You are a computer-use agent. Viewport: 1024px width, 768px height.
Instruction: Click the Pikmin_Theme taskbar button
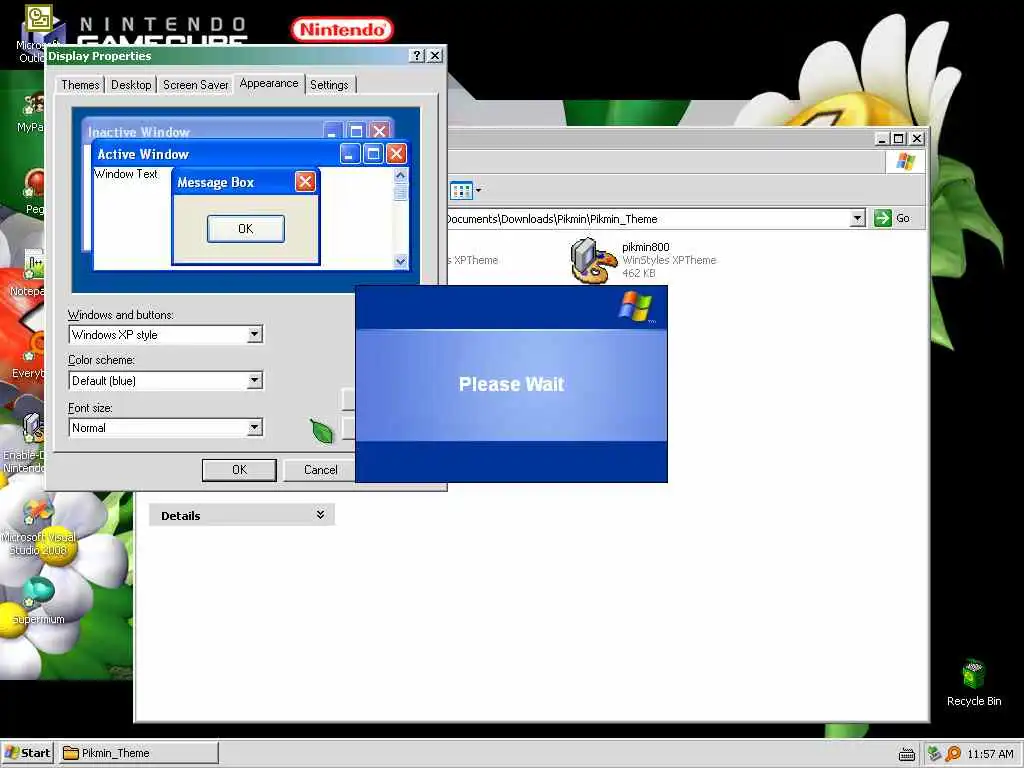[137, 753]
